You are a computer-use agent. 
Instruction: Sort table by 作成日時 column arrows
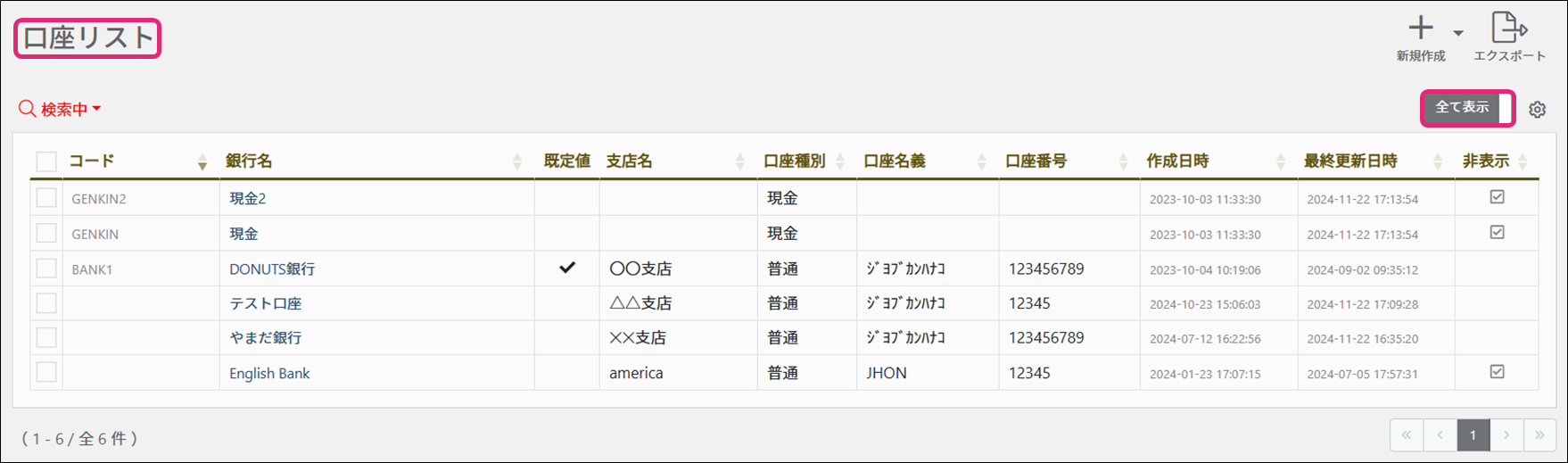pos(1281,161)
